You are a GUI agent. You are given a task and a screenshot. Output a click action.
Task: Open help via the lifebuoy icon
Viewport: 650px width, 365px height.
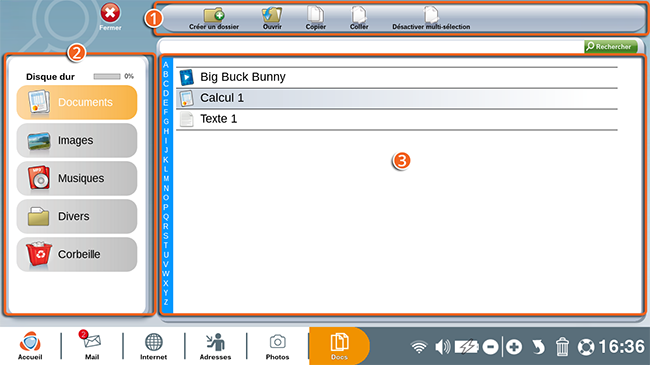pos(586,347)
